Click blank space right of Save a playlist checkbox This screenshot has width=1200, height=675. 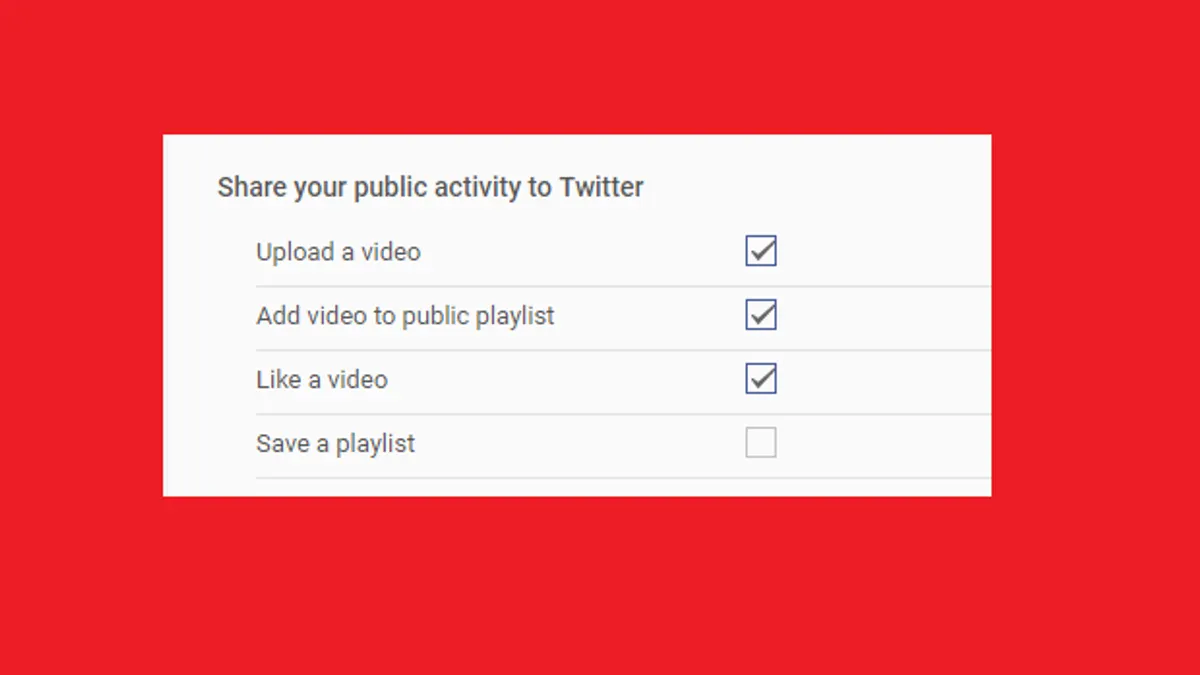tap(884, 443)
